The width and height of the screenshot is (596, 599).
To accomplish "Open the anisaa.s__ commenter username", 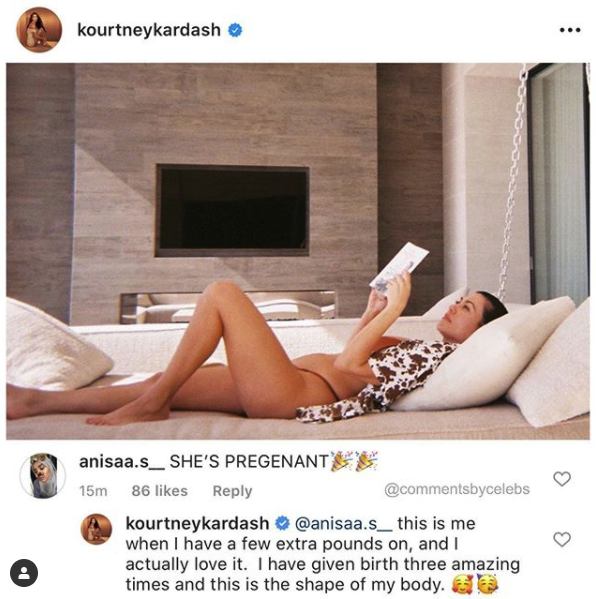I will pyautogui.click(x=121, y=462).
